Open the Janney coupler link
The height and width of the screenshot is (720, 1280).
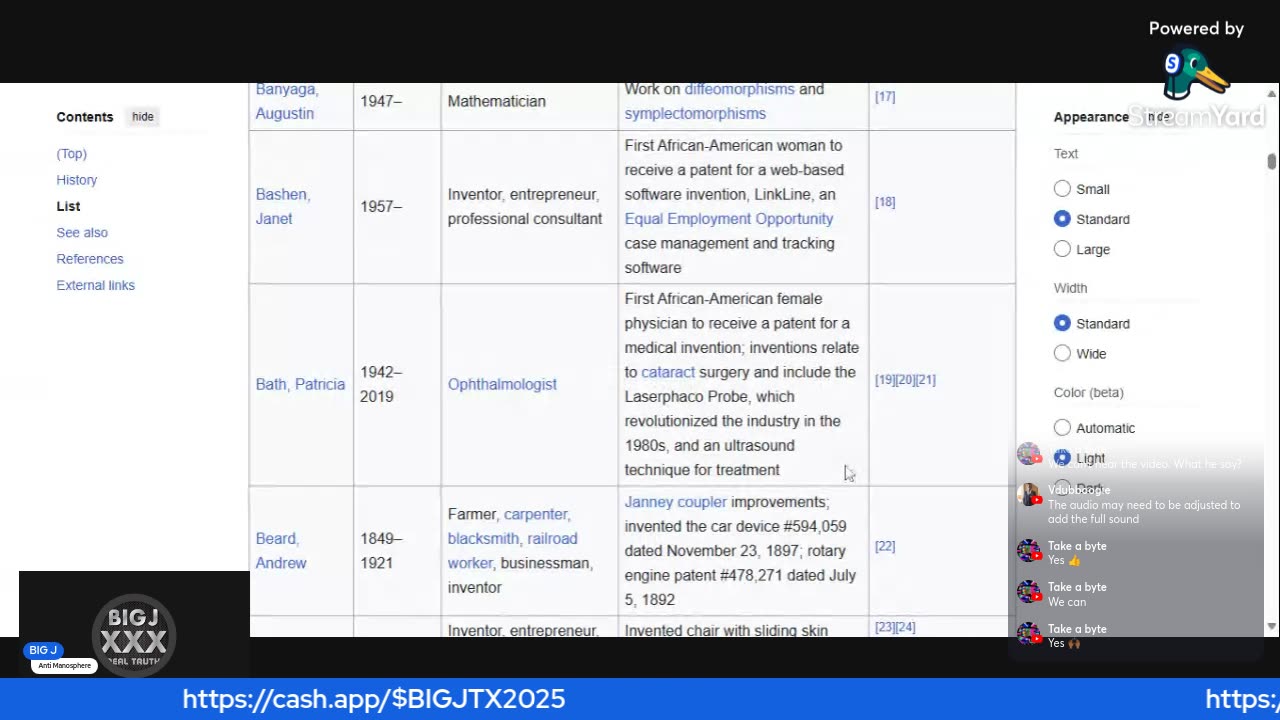pyautogui.click(x=676, y=502)
